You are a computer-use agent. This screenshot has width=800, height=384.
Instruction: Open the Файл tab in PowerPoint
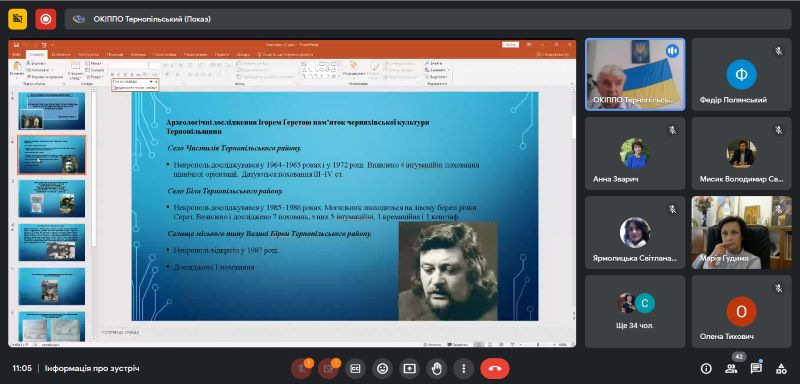pos(17,54)
